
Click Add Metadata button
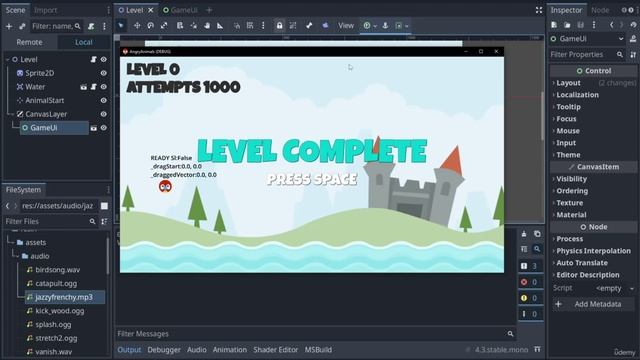[593, 304]
